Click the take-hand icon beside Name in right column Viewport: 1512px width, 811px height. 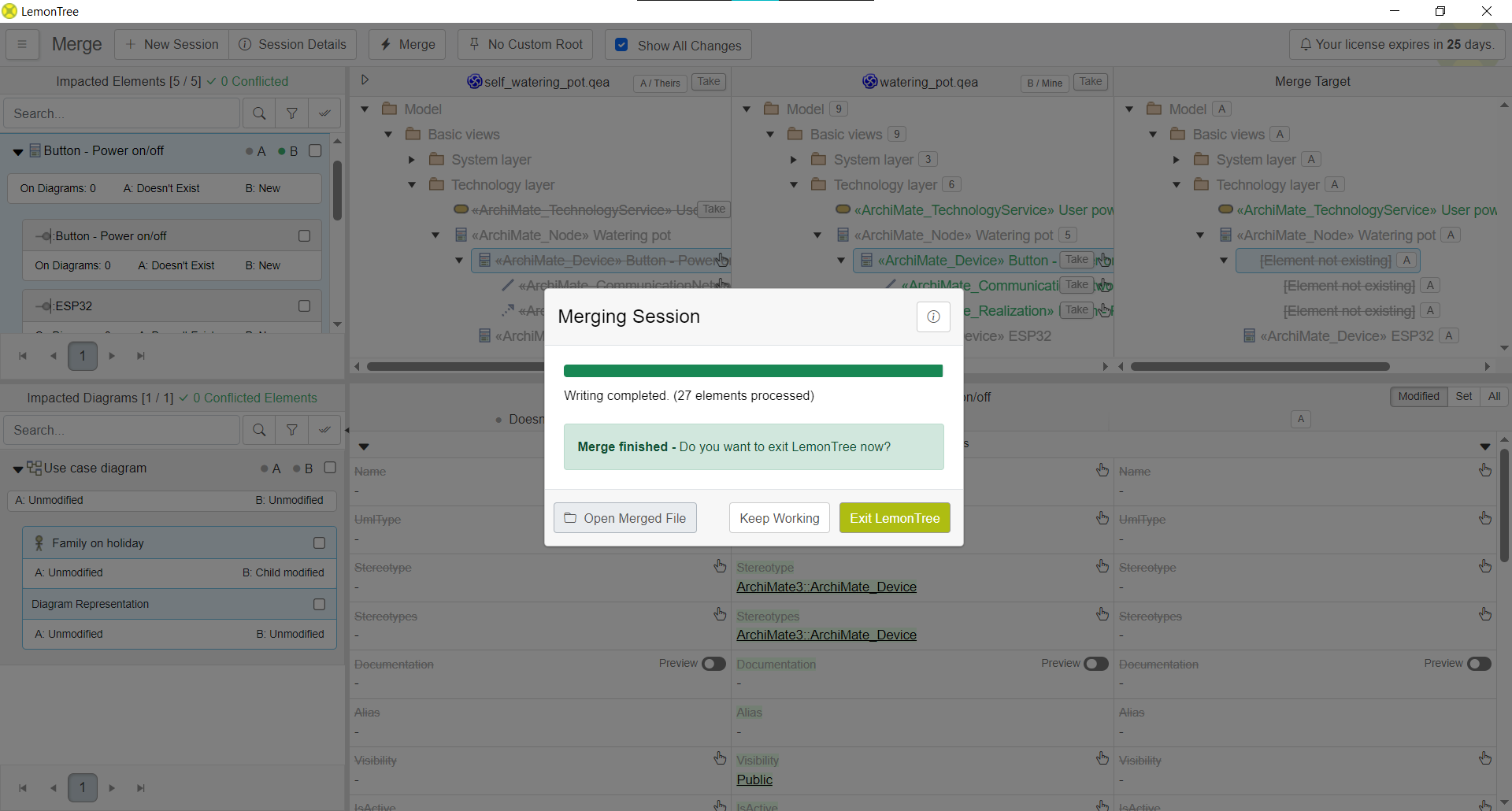(1484, 470)
